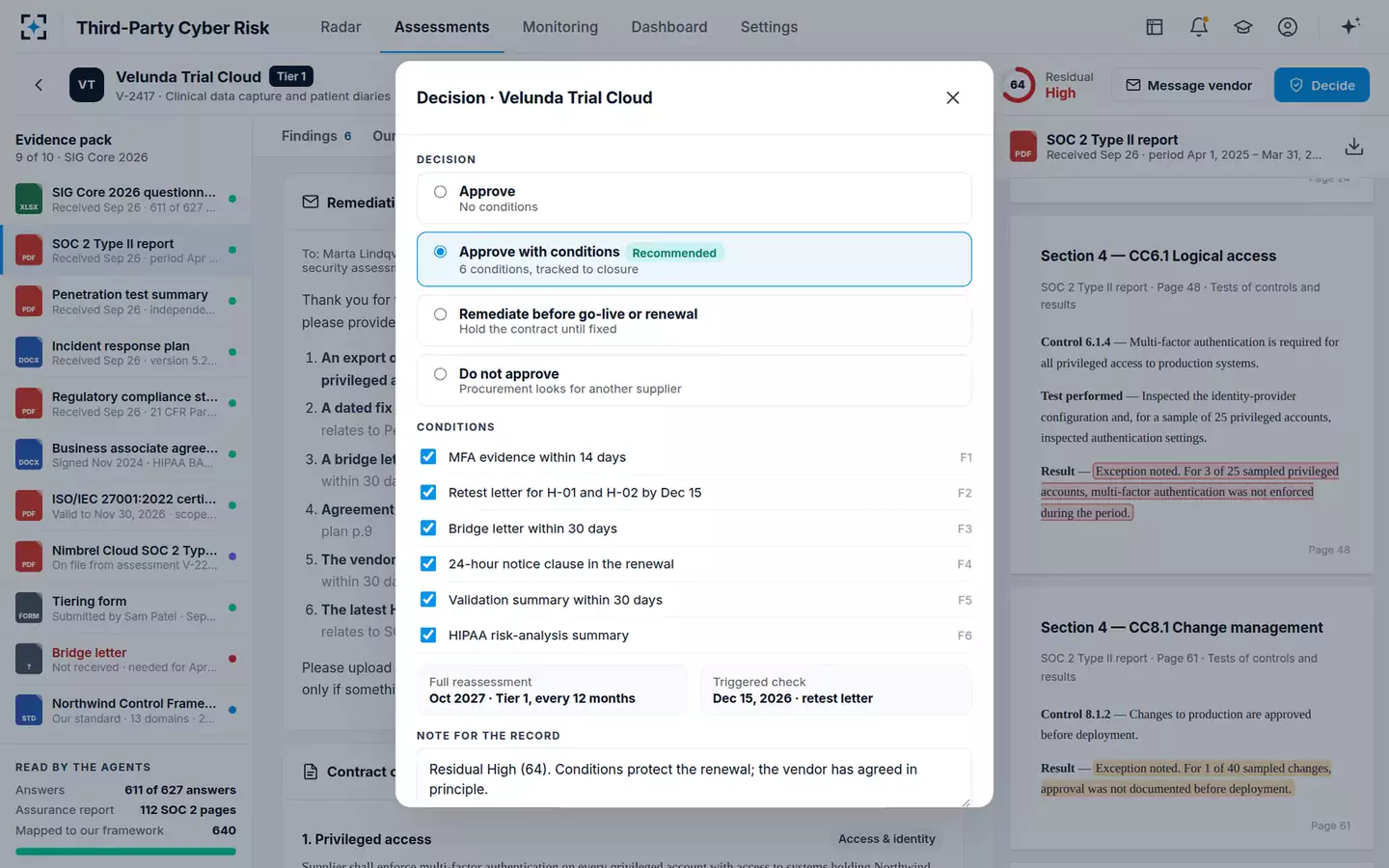Open the Northwind Control Framework STD icon

point(29,710)
